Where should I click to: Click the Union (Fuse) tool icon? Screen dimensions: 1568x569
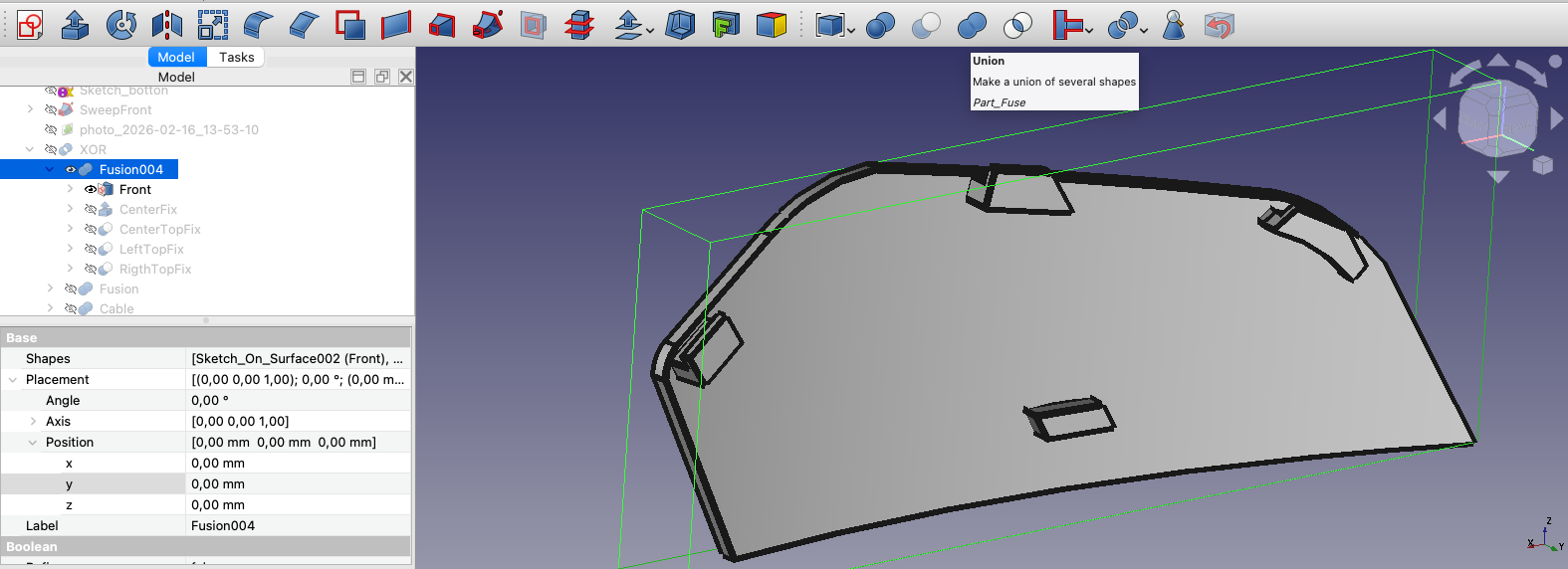coord(972,25)
